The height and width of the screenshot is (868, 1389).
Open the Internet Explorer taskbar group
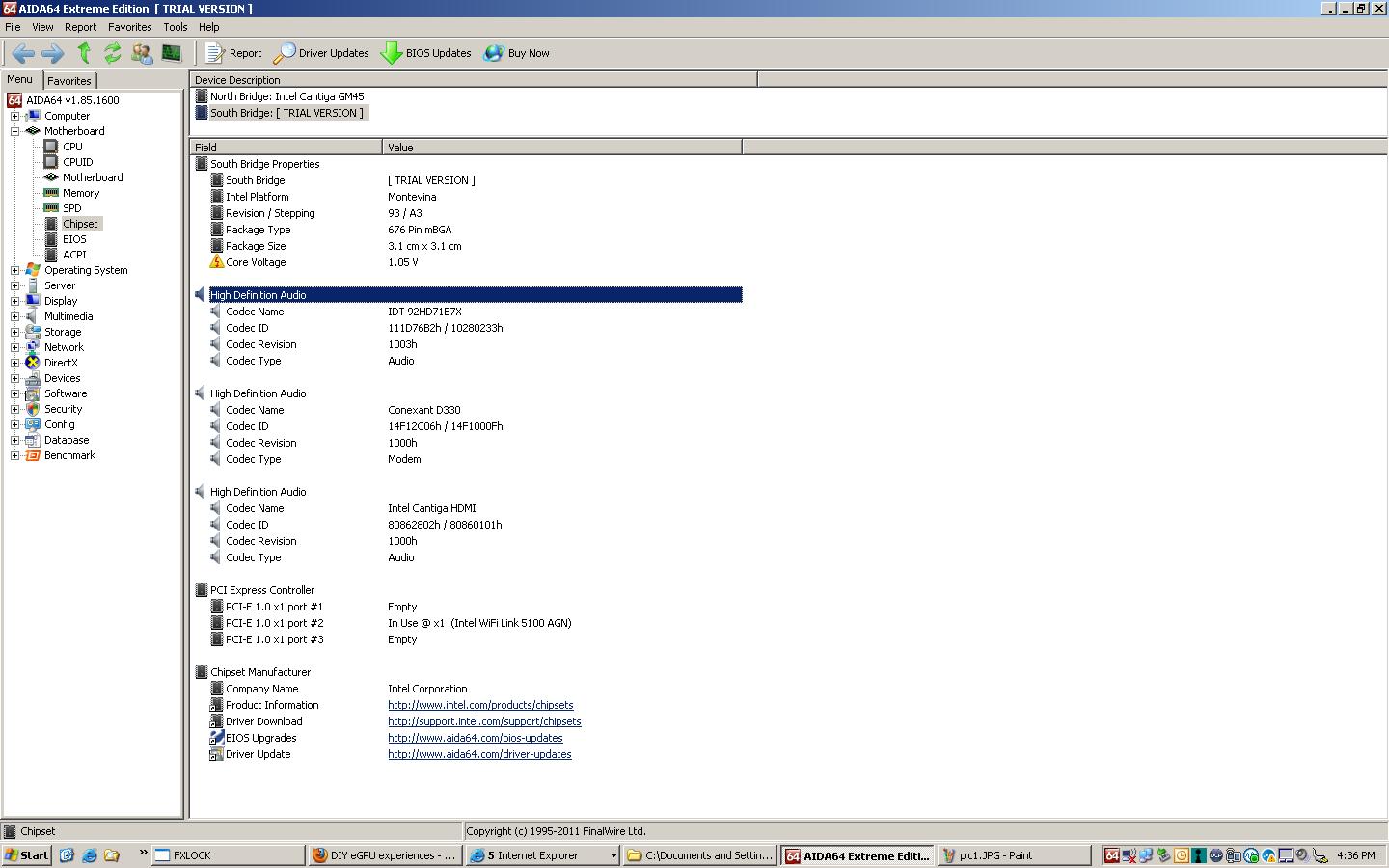point(541,855)
